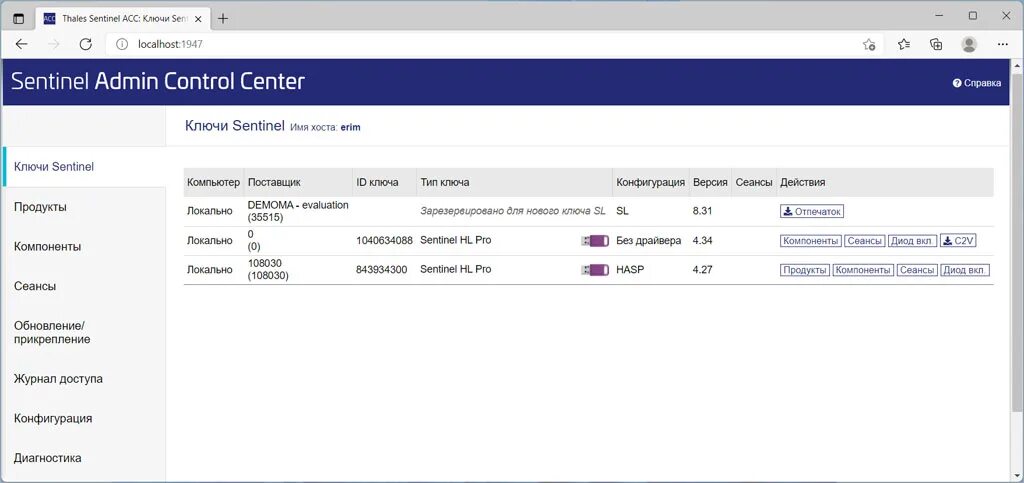Download Отпечаток for DEMOMA key
The height and width of the screenshot is (483, 1024).
[812, 211]
